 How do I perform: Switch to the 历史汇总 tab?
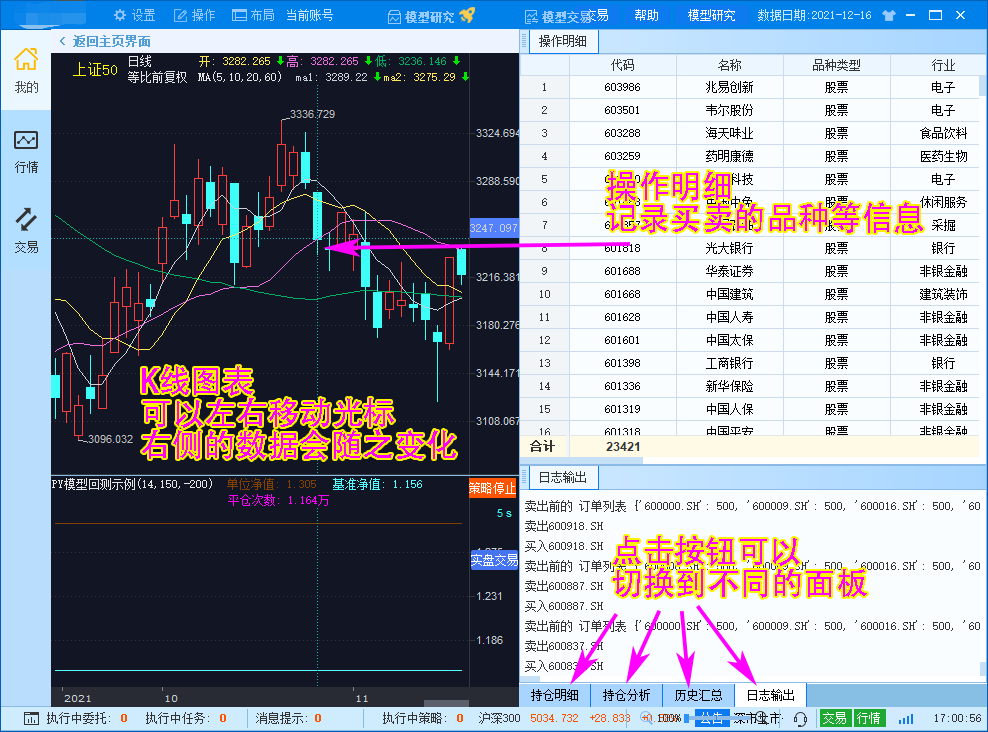tap(698, 695)
